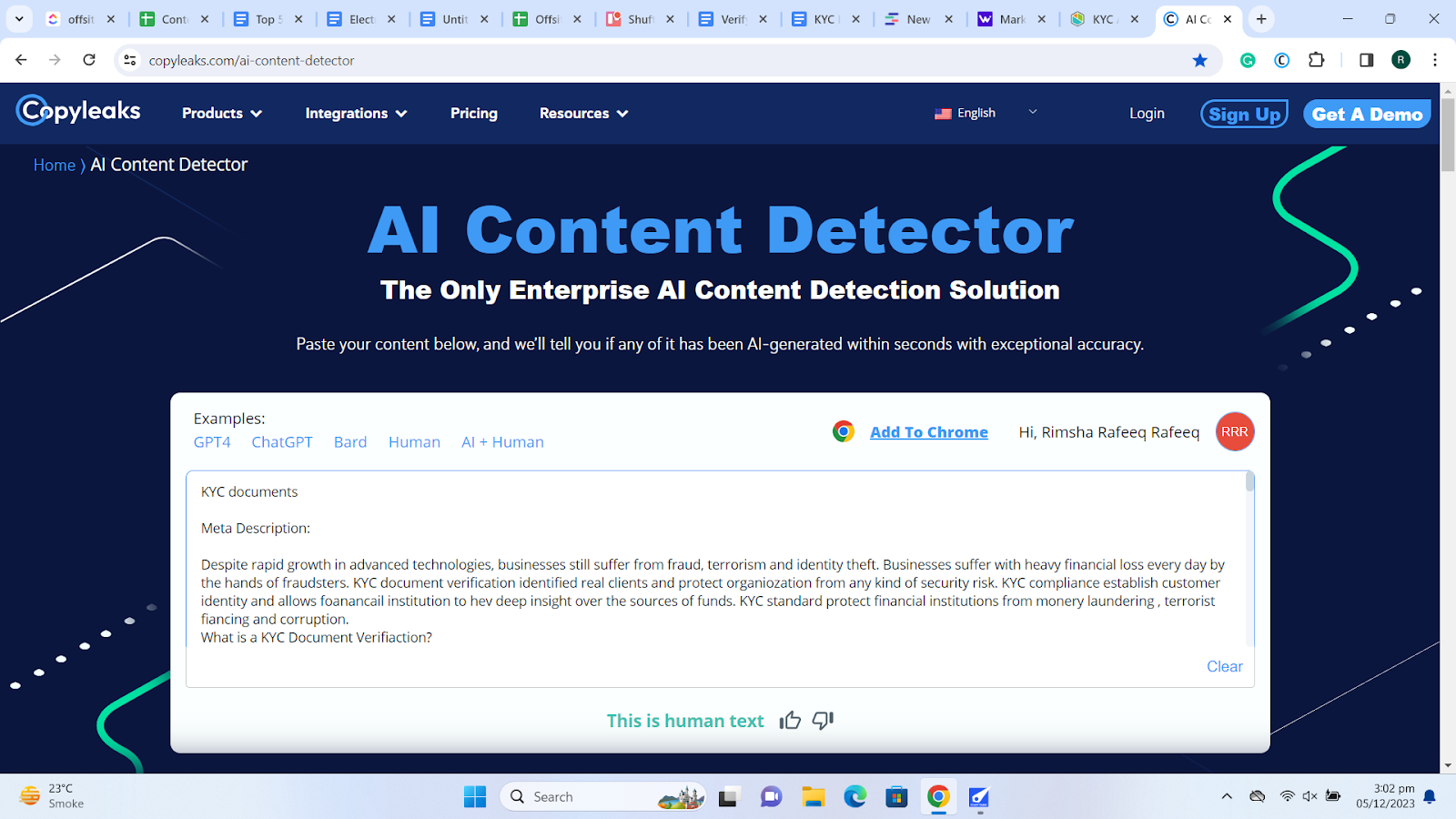1456x819 pixels.
Task: Open the Windows Start menu
Action: 475,796
